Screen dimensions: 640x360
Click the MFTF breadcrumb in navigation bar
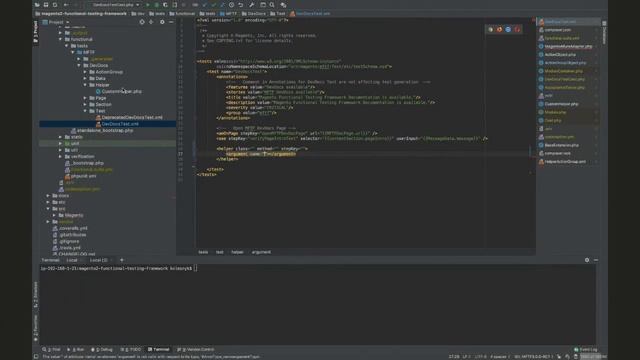(228, 13)
